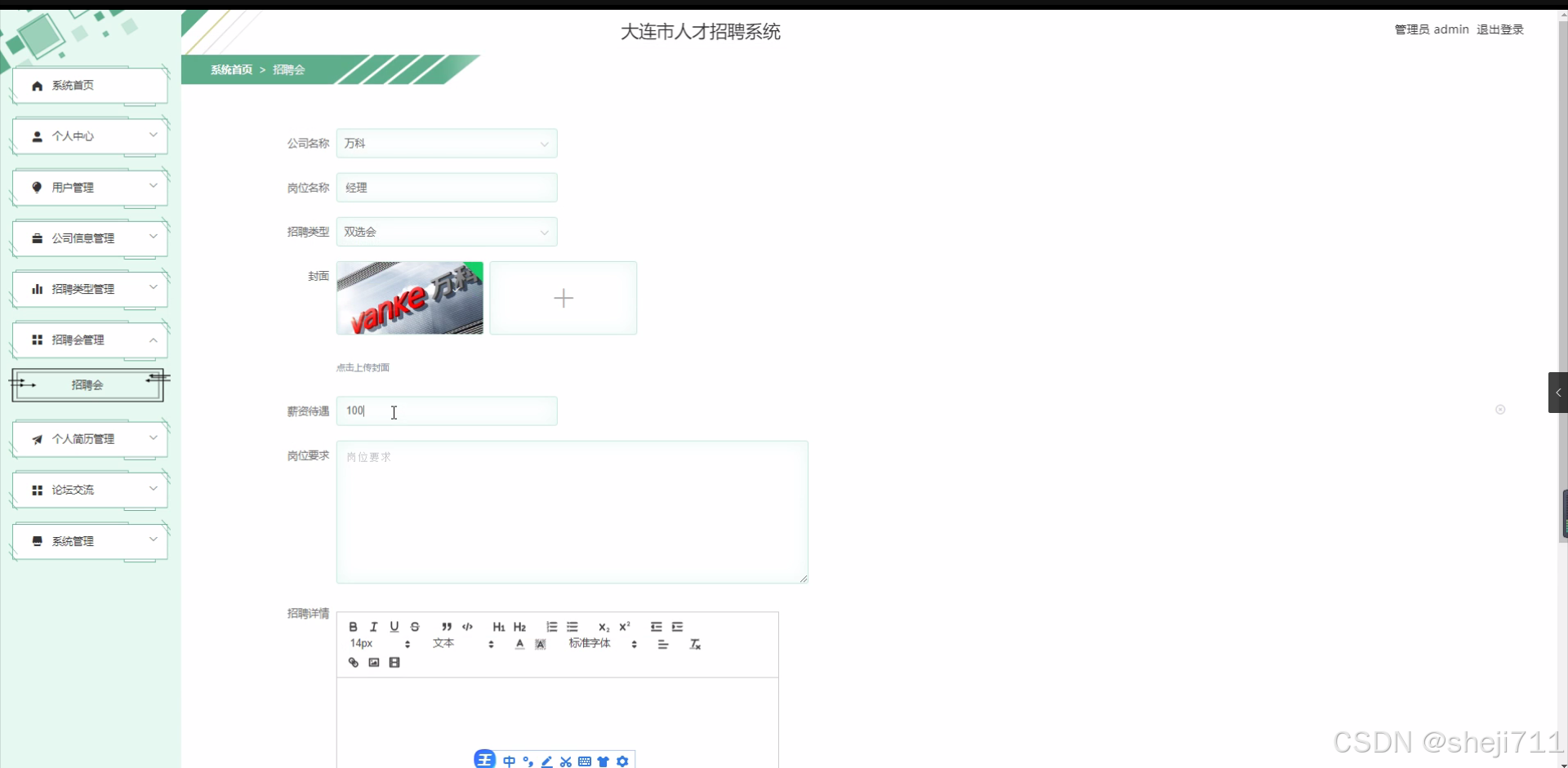
Task: Open the 公司名称 company dropdown
Action: tap(446, 143)
